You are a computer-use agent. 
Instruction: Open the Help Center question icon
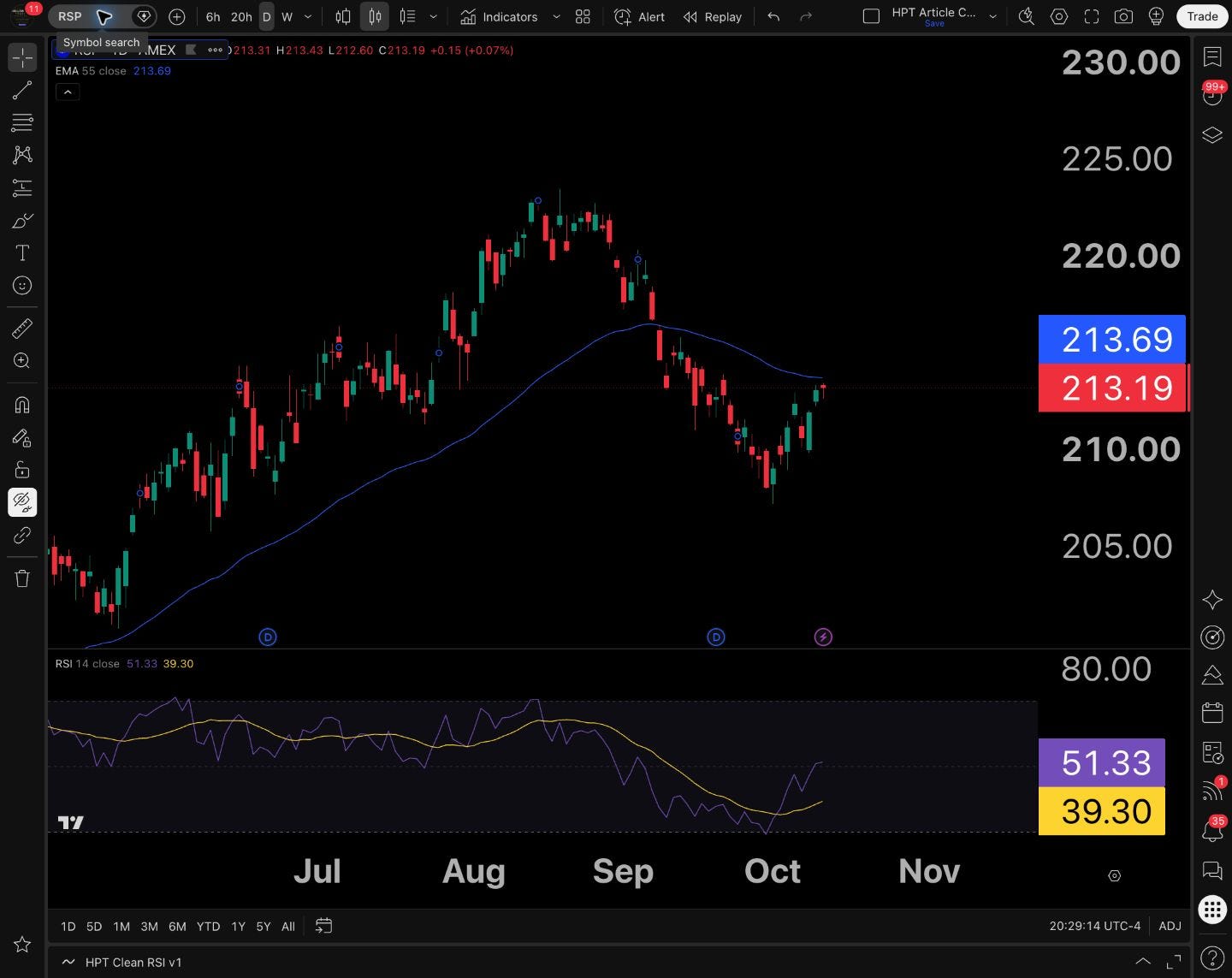pos(1212,957)
